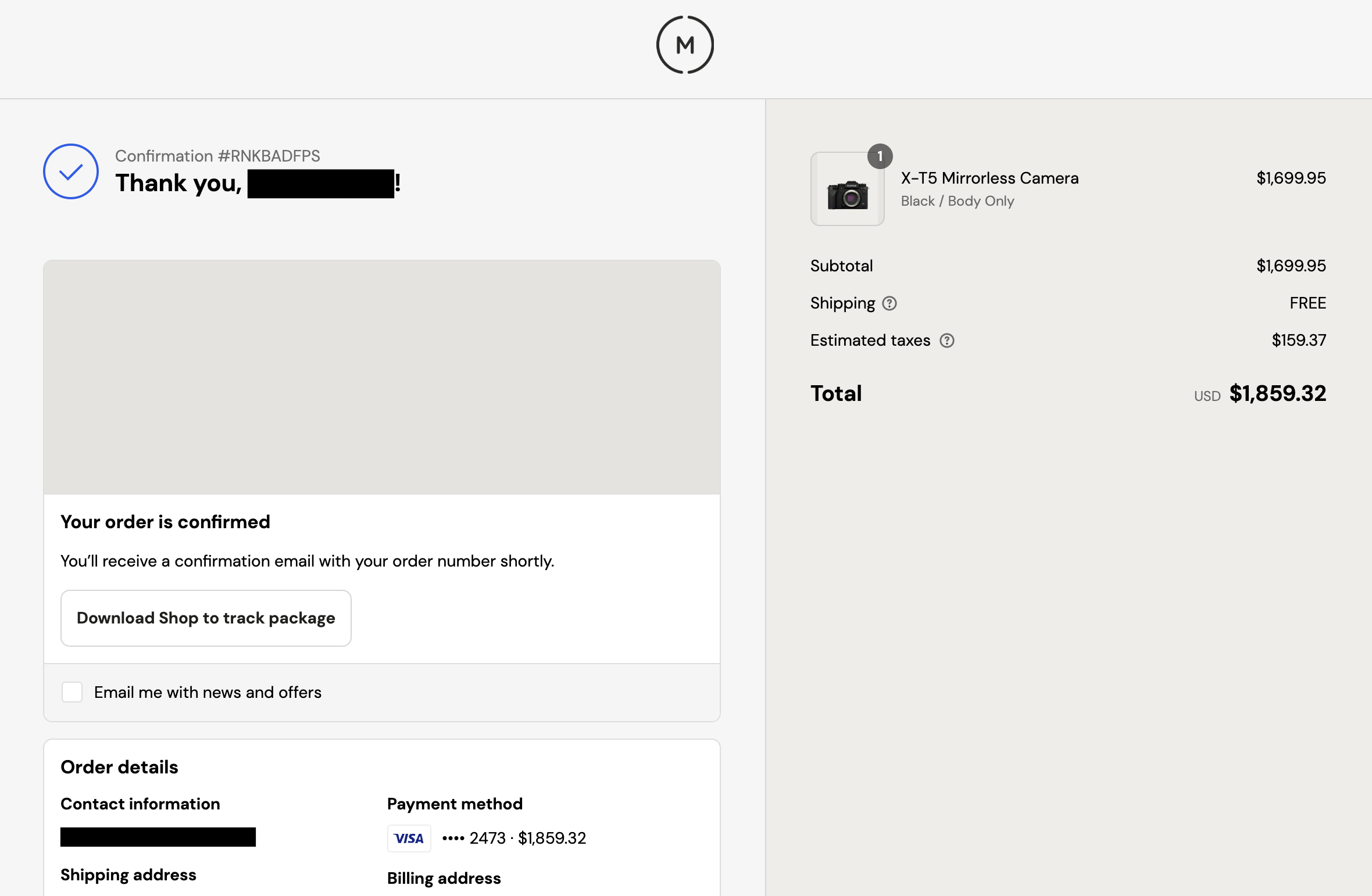The image size is (1372, 896).
Task: Click the FREE shipping value
Action: coord(1308,303)
